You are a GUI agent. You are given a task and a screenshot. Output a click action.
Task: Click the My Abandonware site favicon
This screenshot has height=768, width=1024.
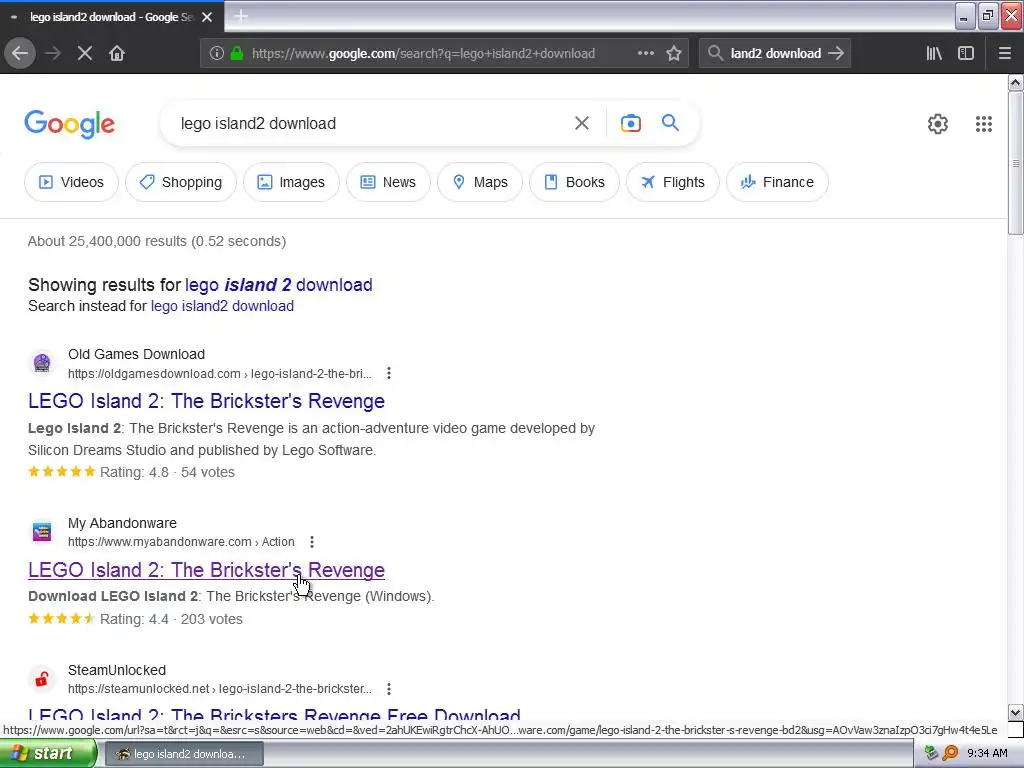pos(42,532)
